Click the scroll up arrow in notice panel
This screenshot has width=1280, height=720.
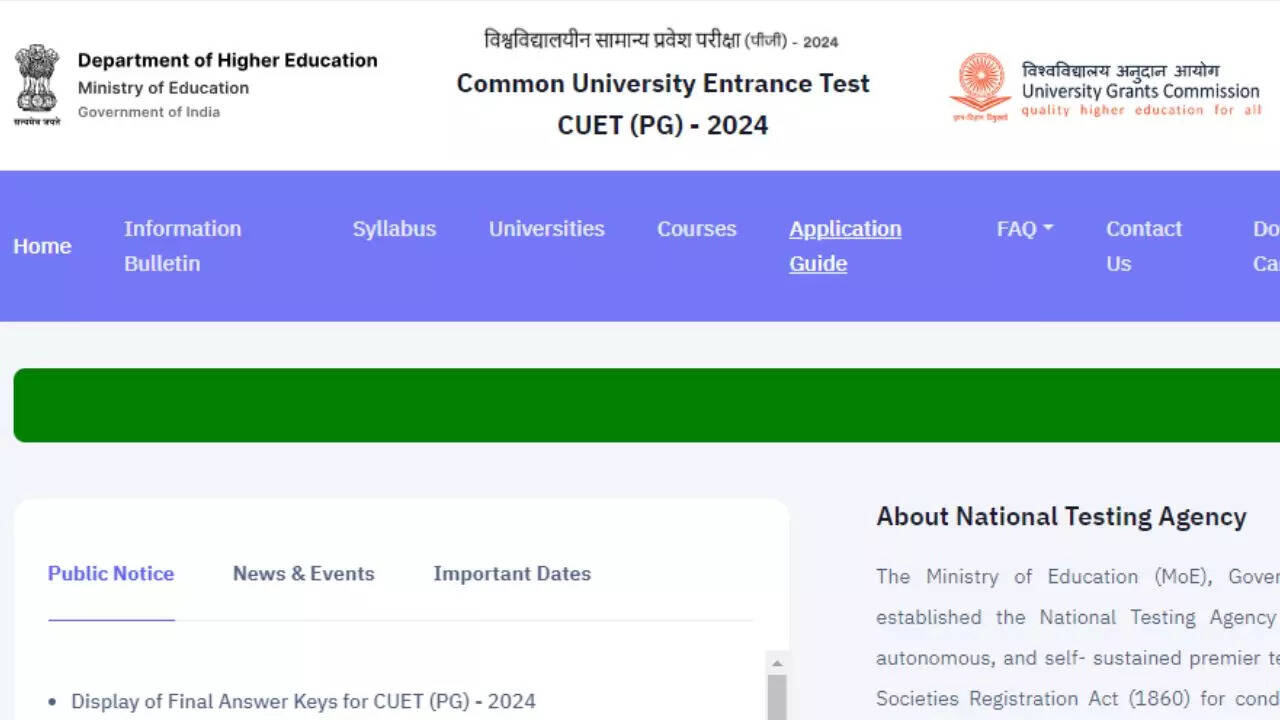click(x=777, y=663)
